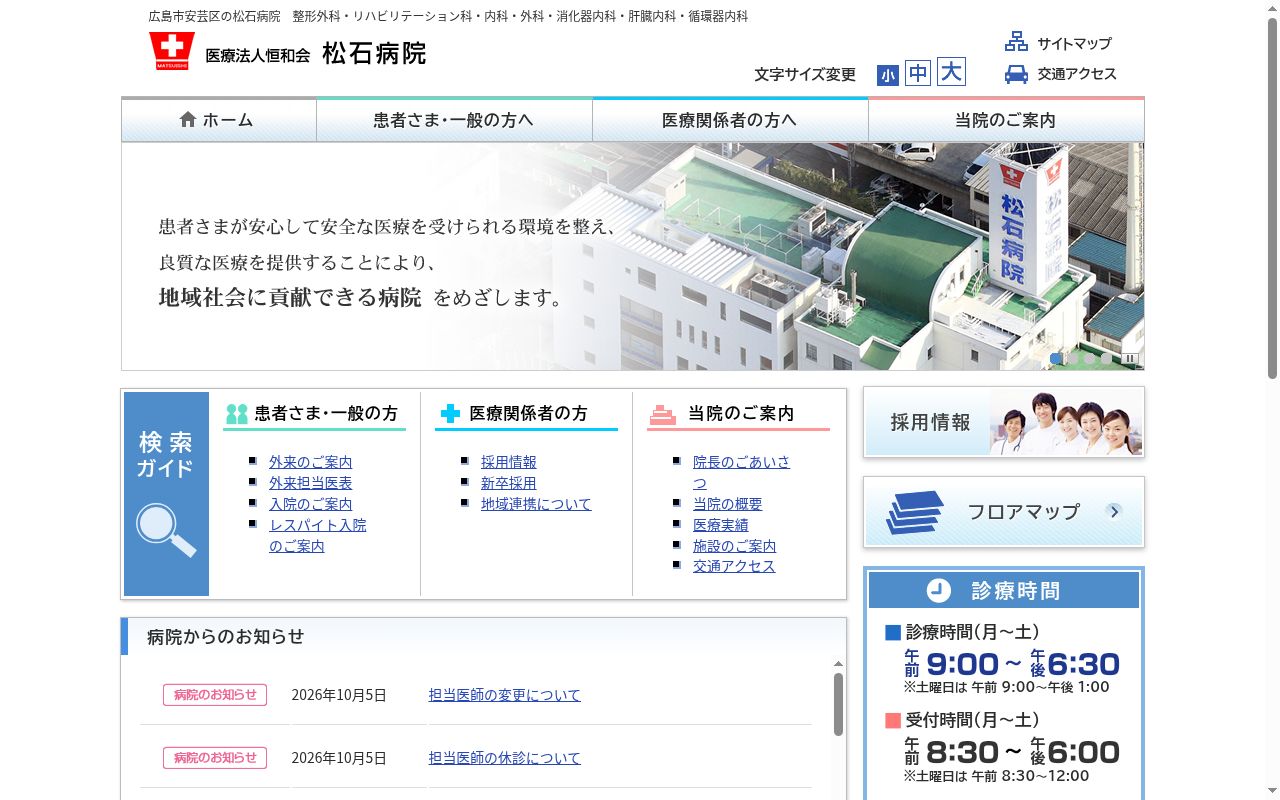The height and width of the screenshot is (800, 1280).
Task: Open the 院長のごあいさつ link
Action: [x=741, y=472]
